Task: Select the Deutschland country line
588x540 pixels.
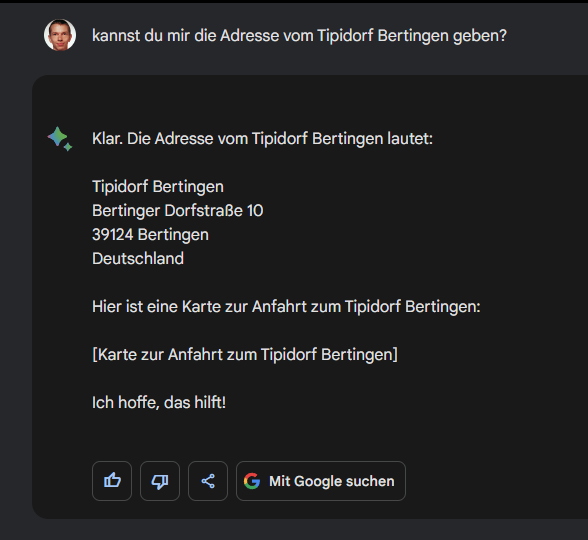Action: pos(138,259)
